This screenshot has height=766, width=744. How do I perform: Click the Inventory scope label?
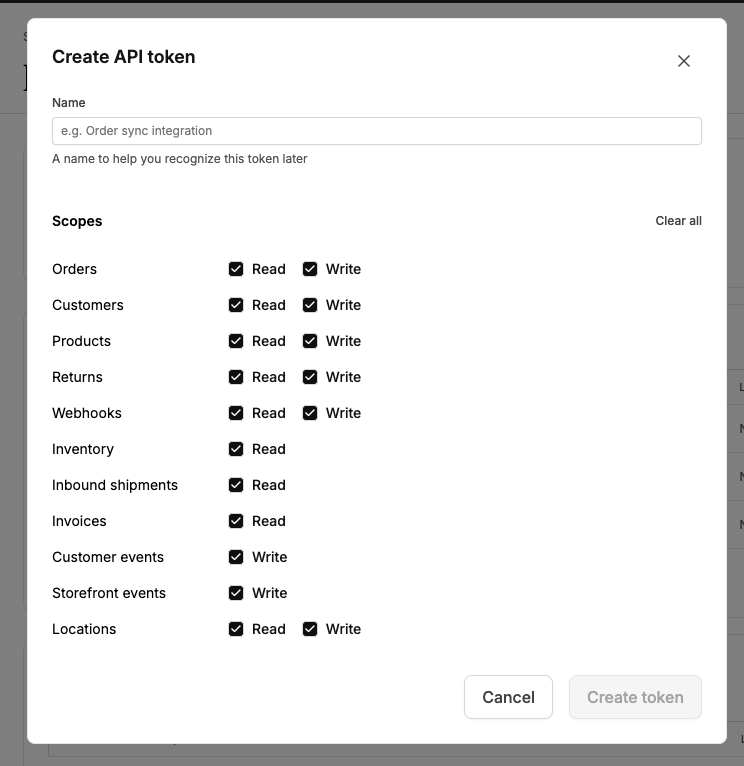[x=83, y=449]
